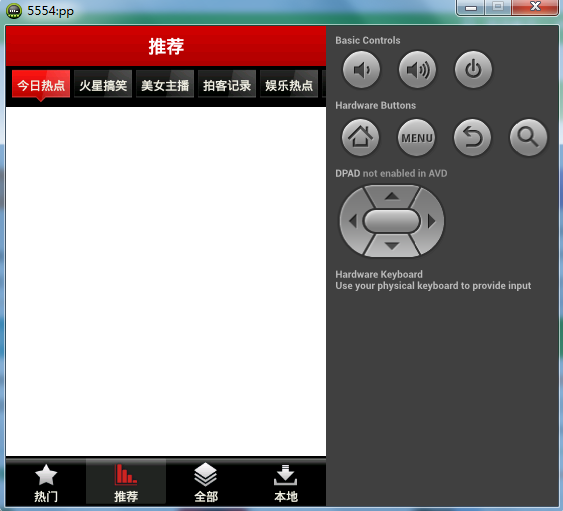Click the DPAD up arrow

392,196
